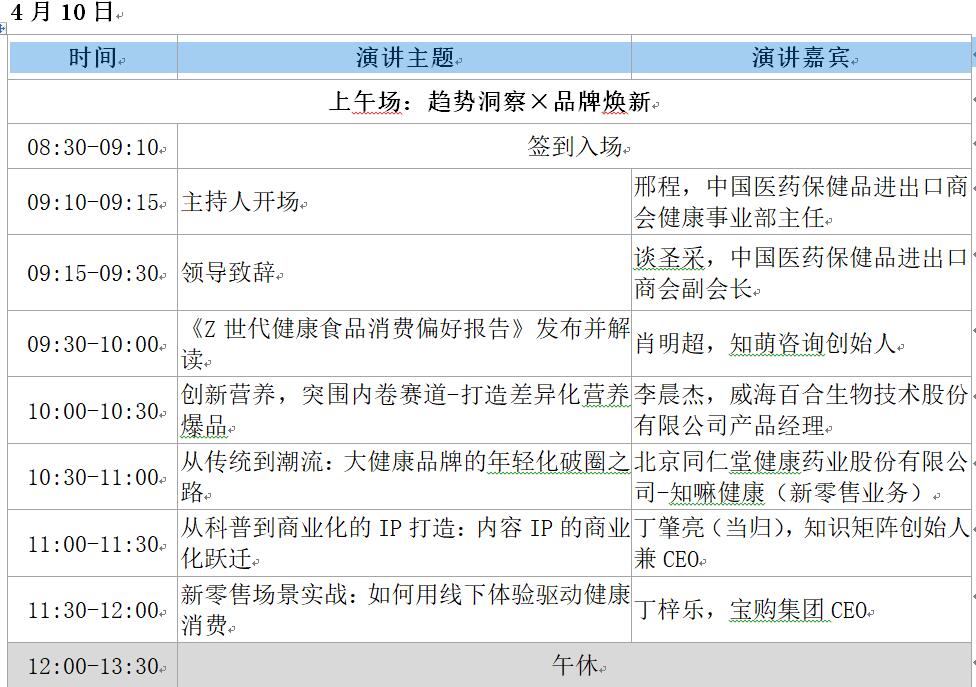Click the '上午场：趋势洞察×品牌焕新' section row

(490, 101)
